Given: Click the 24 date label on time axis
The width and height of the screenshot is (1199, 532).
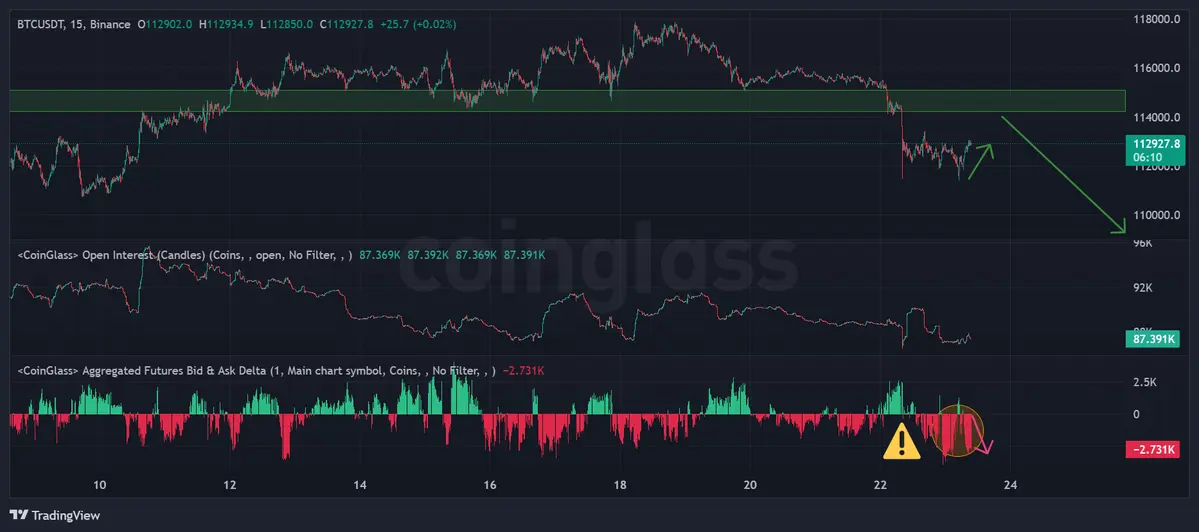Looking at the screenshot, I should [x=1010, y=485].
